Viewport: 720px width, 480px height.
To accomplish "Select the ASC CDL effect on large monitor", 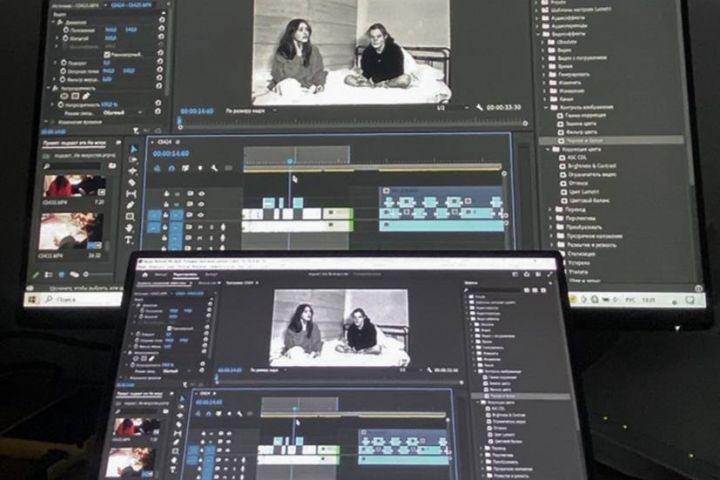I will click(x=577, y=158).
